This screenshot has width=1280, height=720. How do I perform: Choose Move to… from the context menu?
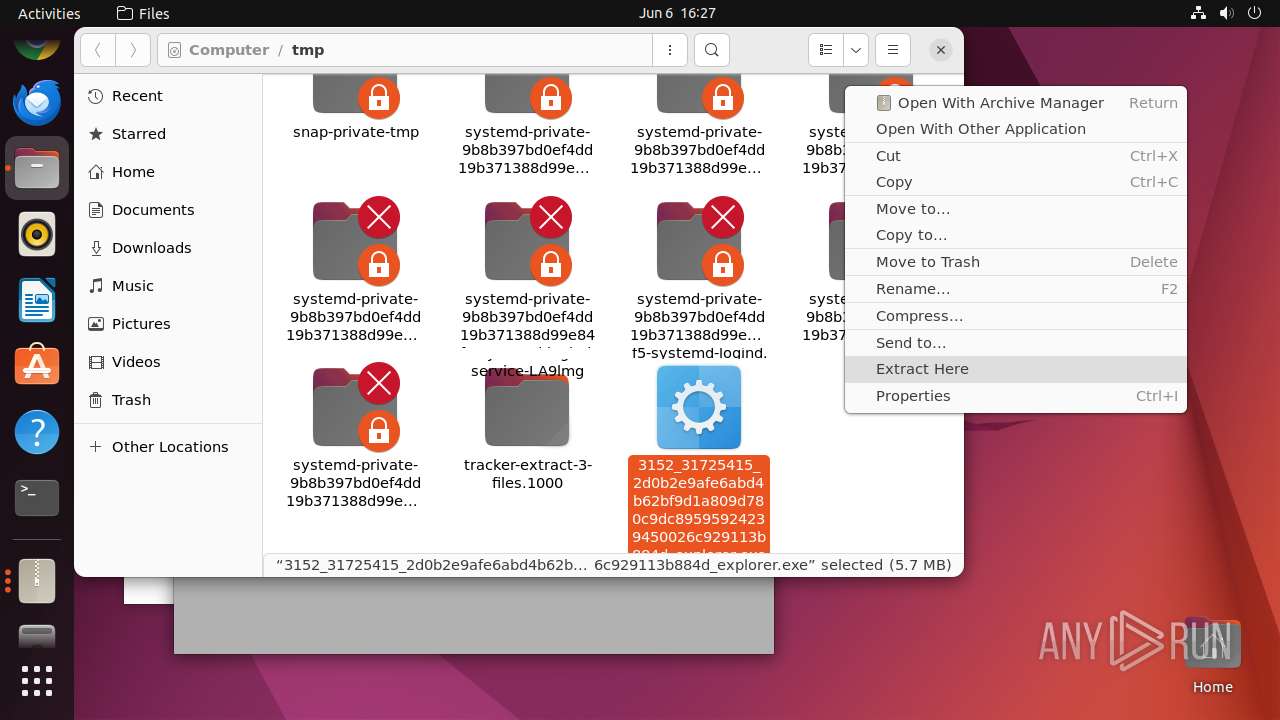[1015, 209]
